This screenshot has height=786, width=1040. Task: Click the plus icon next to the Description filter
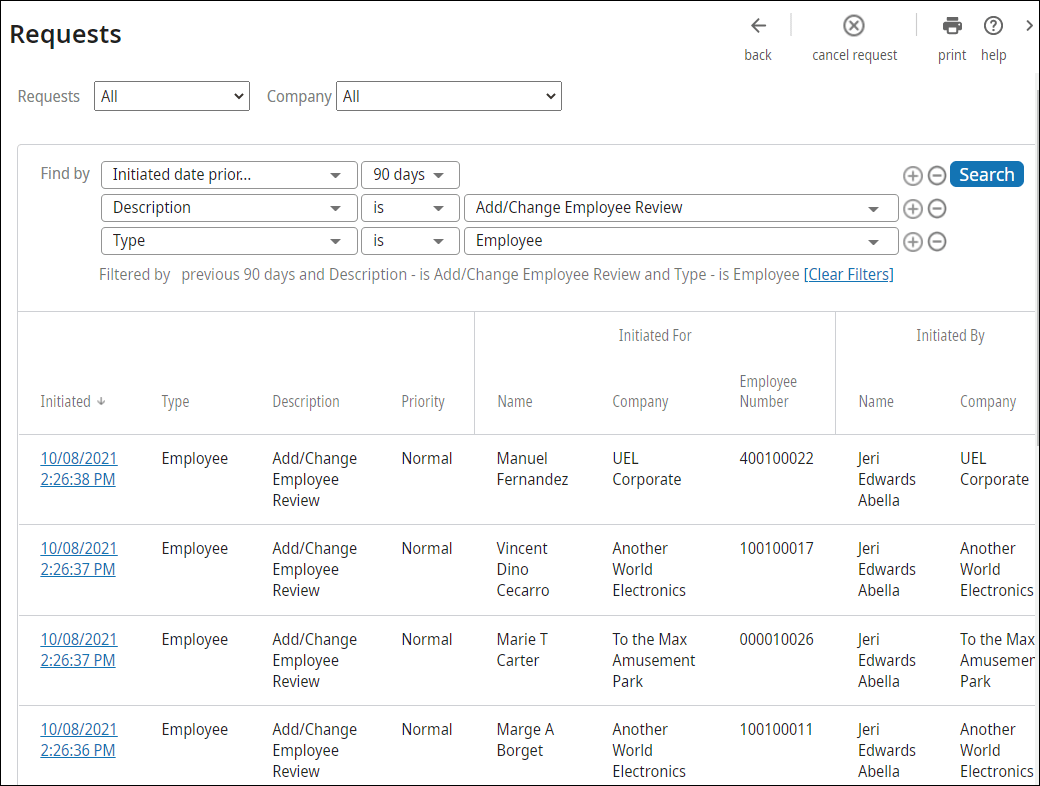click(x=913, y=208)
